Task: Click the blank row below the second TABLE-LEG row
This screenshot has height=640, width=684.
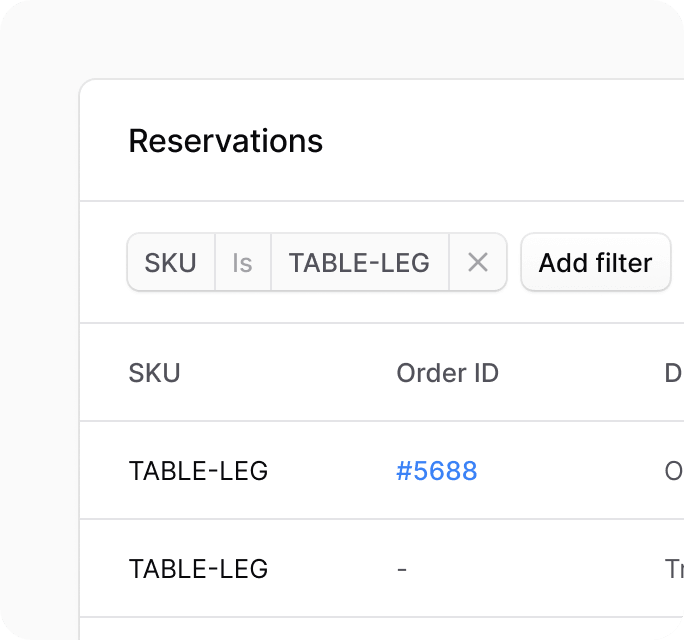Action: (380, 629)
